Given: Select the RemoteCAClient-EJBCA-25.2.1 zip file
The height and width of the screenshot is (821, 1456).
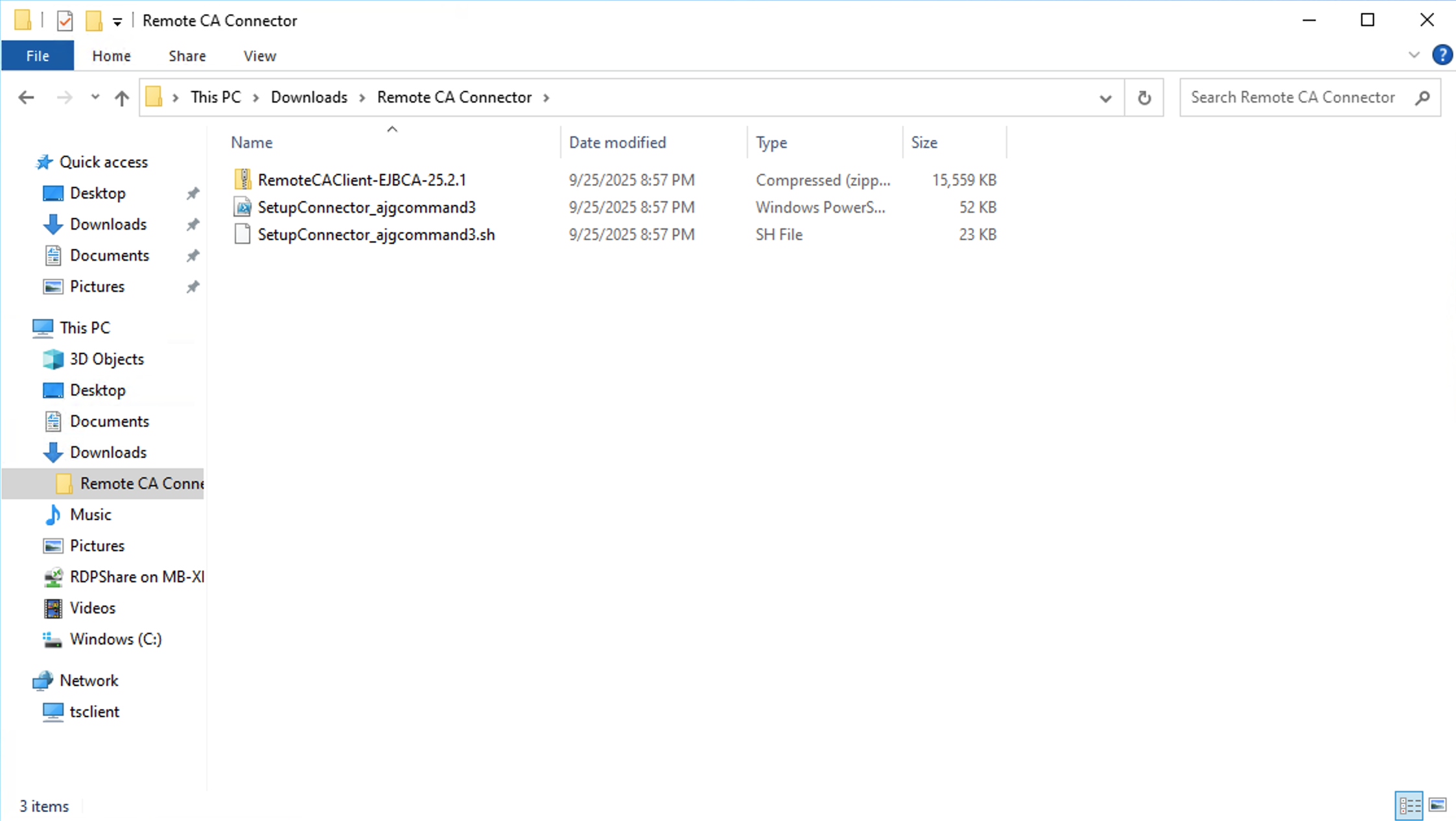Looking at the screenshot, I should point(361,180).
